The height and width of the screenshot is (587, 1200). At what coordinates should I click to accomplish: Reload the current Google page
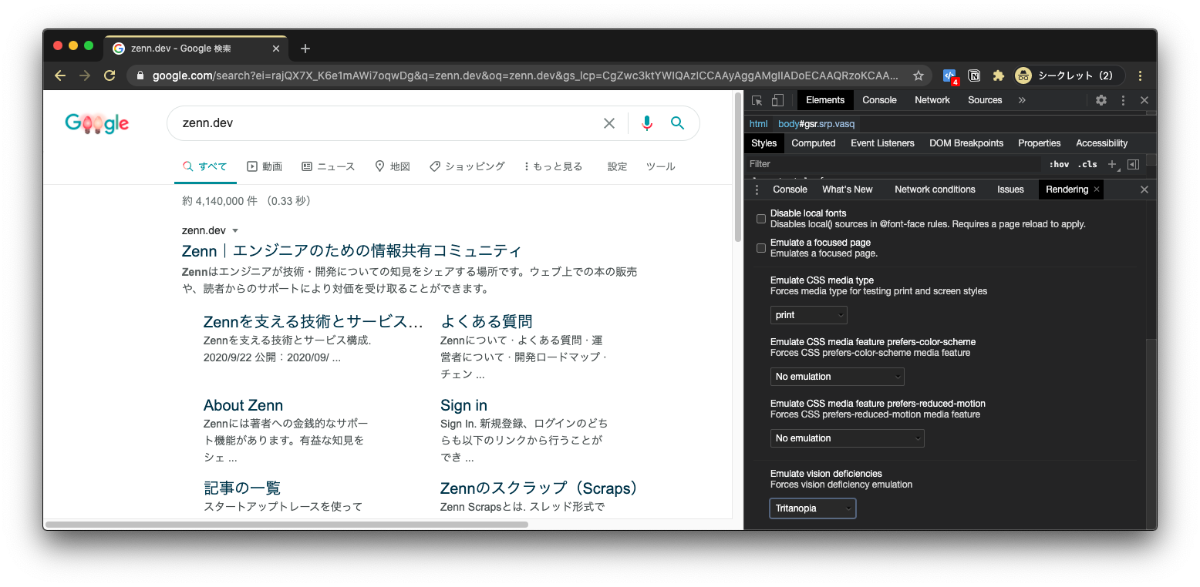click(x=110, y=75)
